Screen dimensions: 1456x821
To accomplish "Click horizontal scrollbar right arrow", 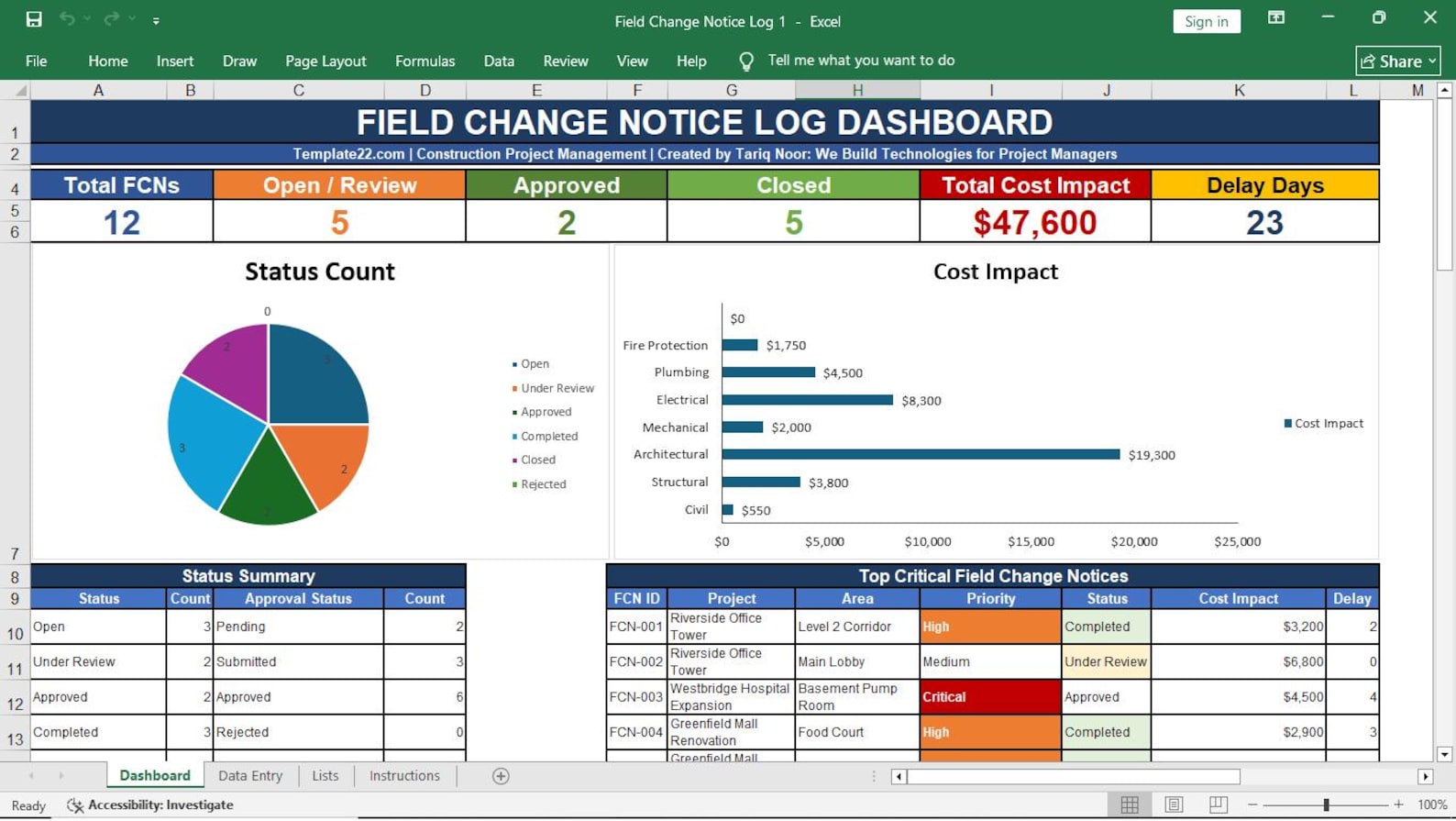I will 1426,777.
